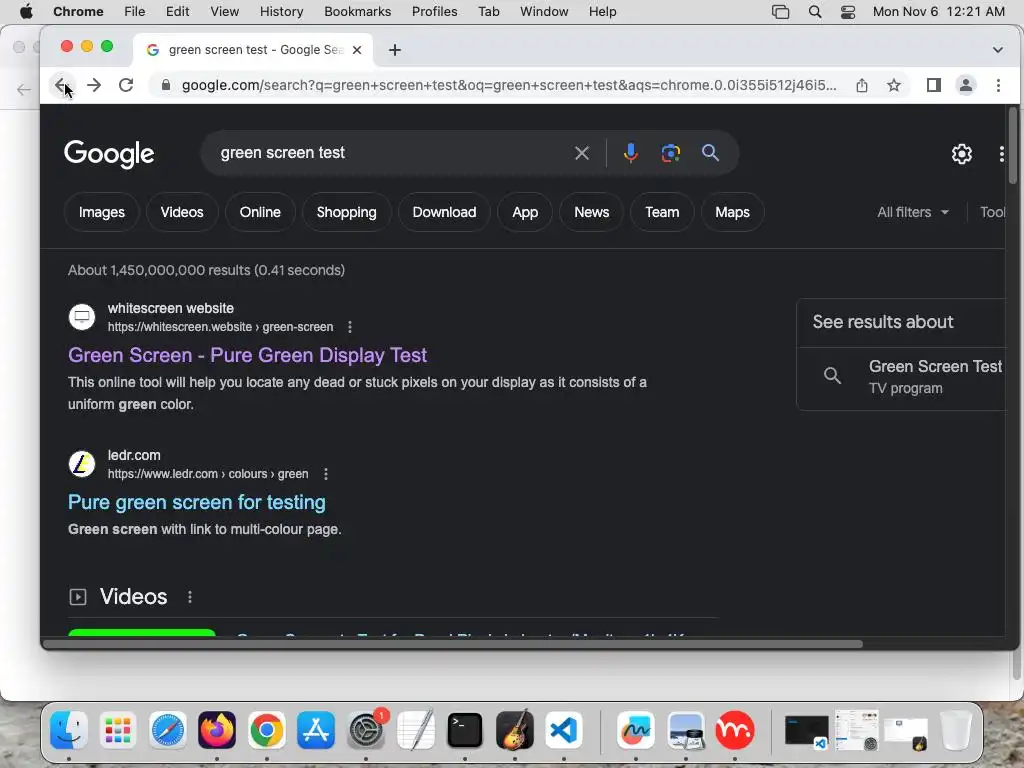Open GarageBand from the Dock
Viewport: 1024px width, 768px height.
[515, 730]
